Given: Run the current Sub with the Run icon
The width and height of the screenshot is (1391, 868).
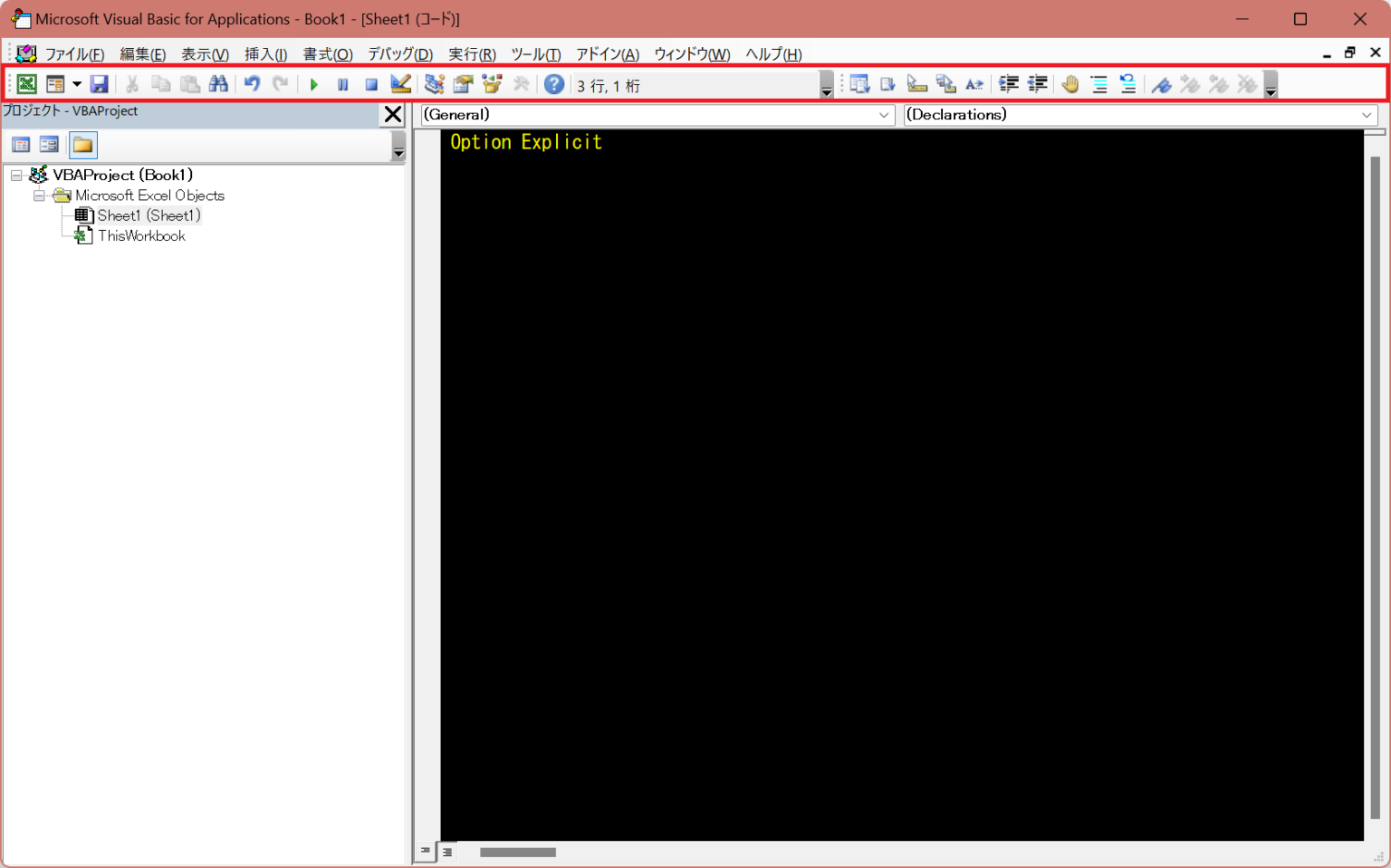Looking at the screenshot, I should tap(313, 83).
